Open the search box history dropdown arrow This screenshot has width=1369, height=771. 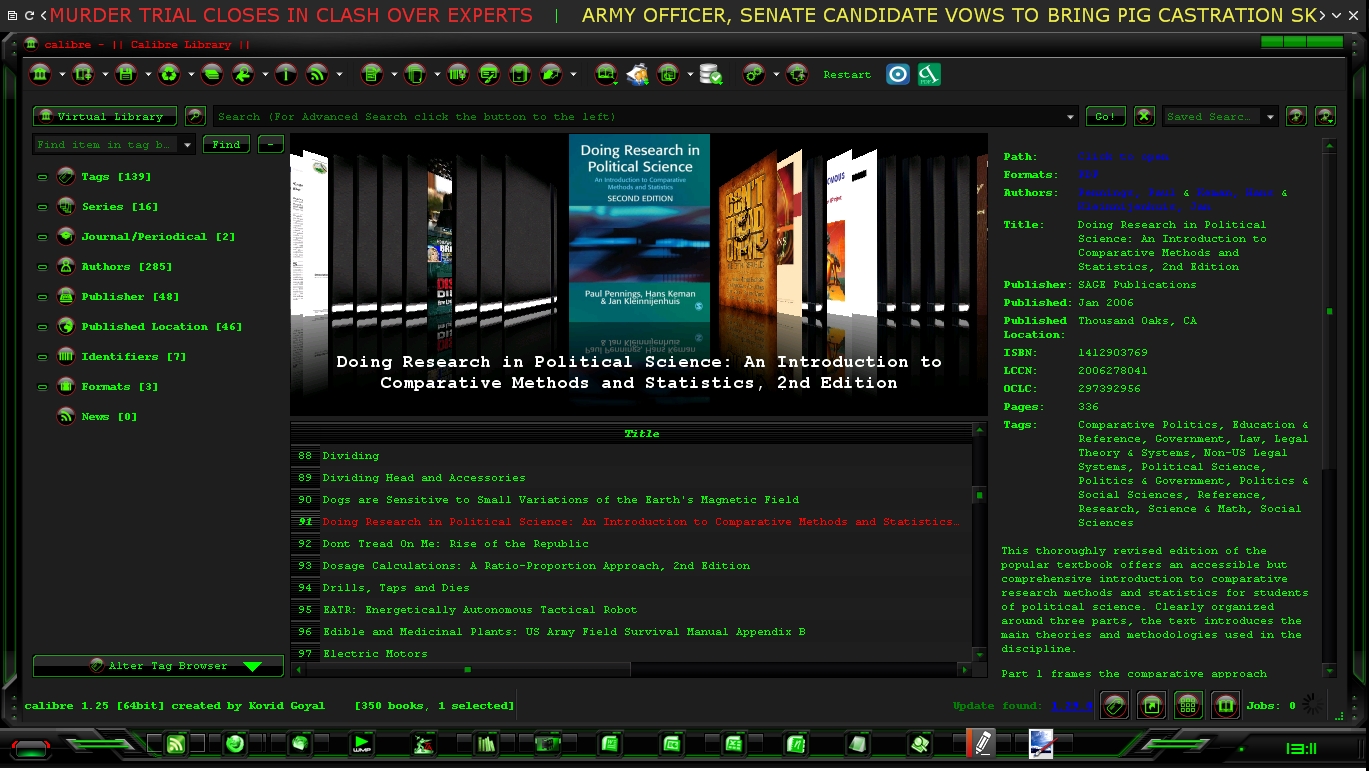(x=1071, y=117)
